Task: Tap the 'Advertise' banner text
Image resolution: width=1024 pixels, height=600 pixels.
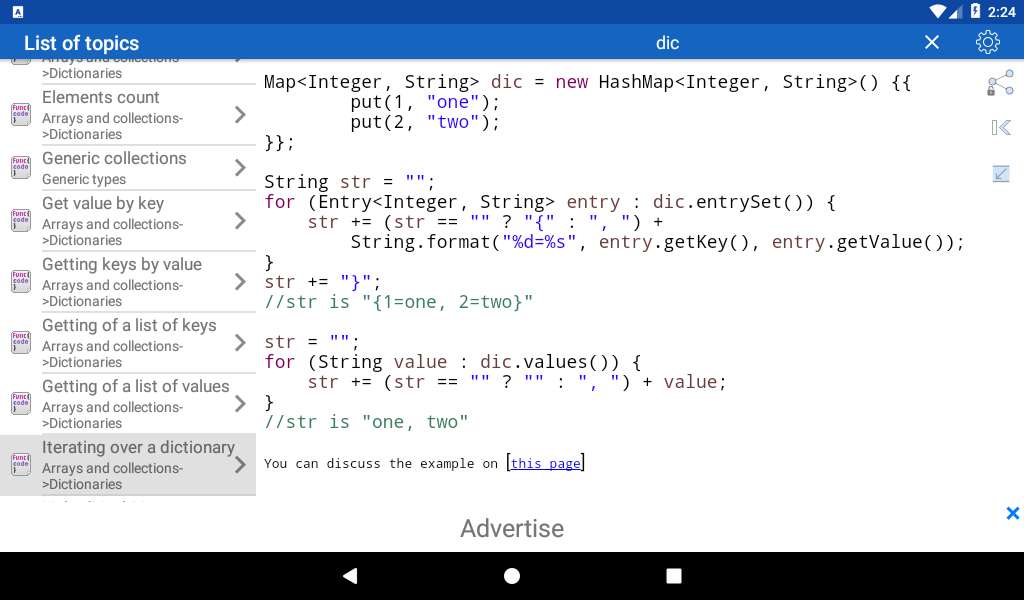Action: pos(512,528)
